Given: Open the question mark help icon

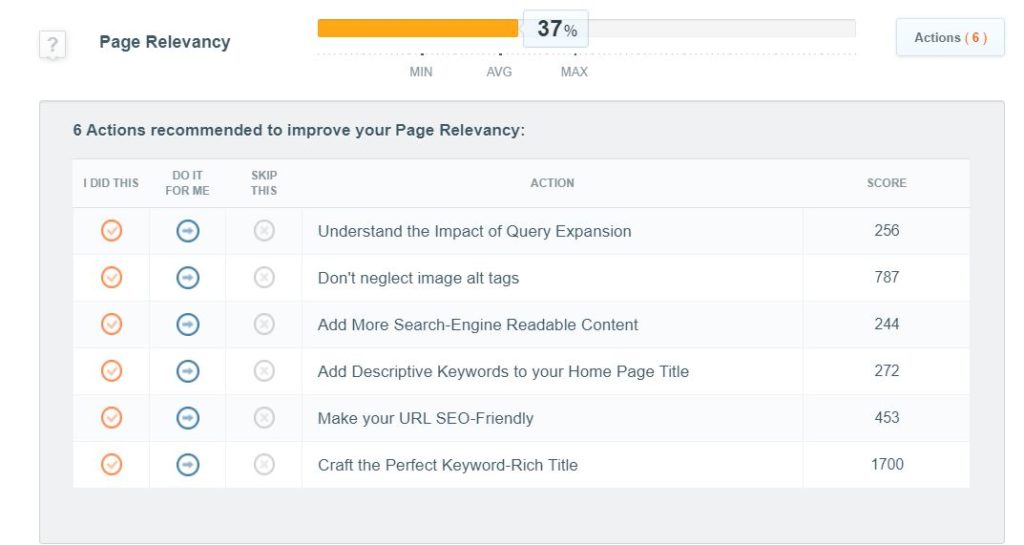Looking at the screenshot, I should pyautogui.click(x=52, y=44).
